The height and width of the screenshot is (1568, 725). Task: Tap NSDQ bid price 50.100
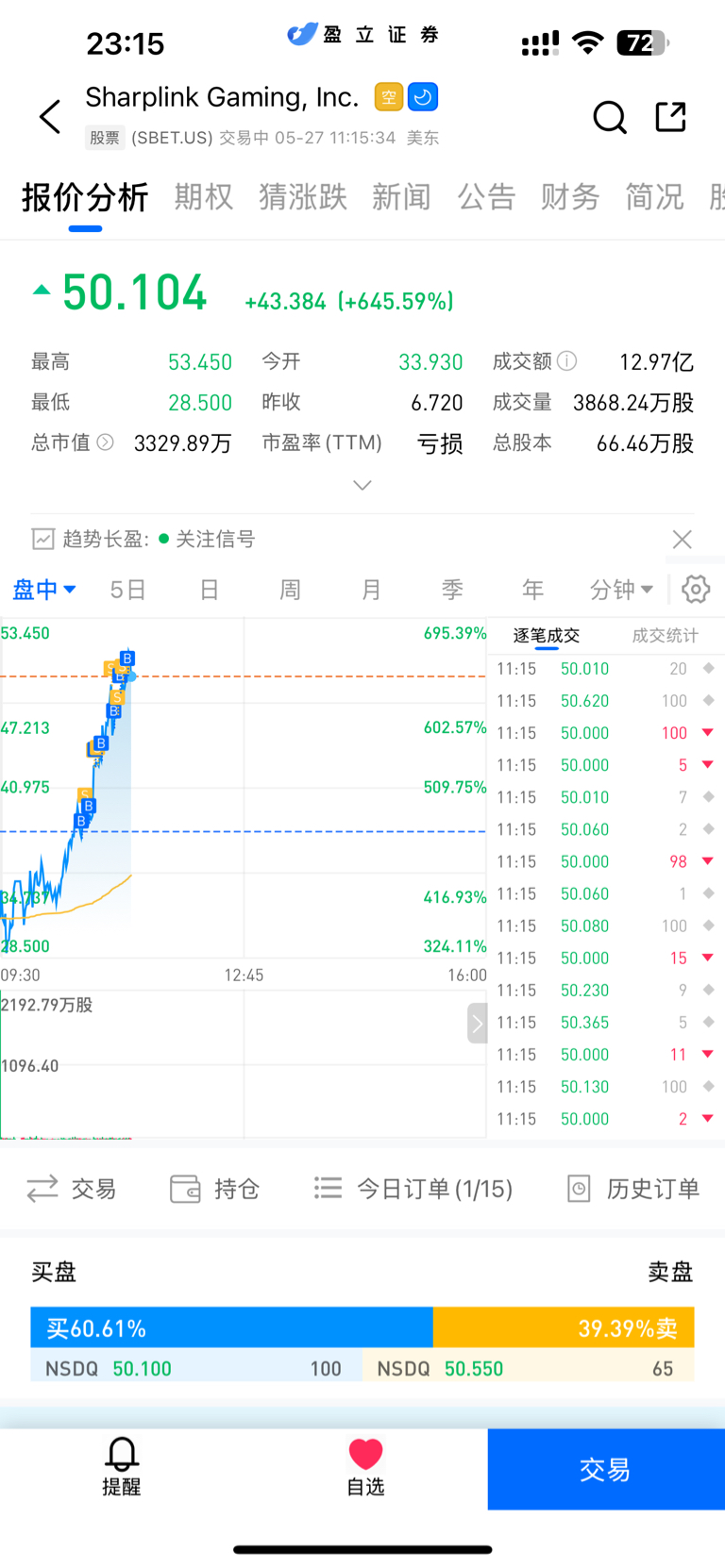142,1369
